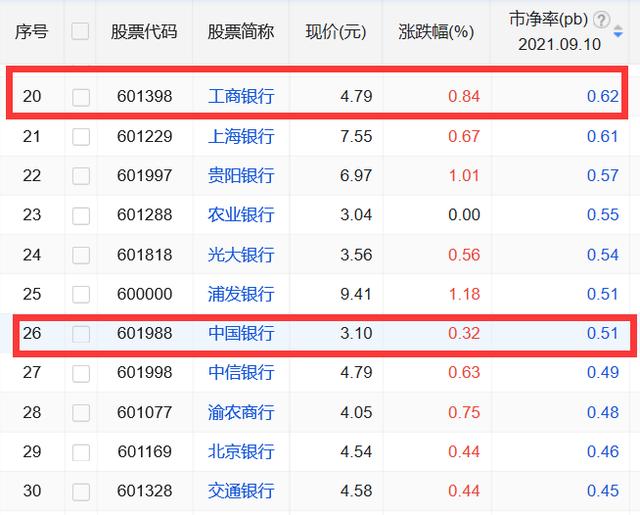This screenshot has width=640, height=515.
Task: Click the 2021.09.10 date in header
Action: pos(560,44)
